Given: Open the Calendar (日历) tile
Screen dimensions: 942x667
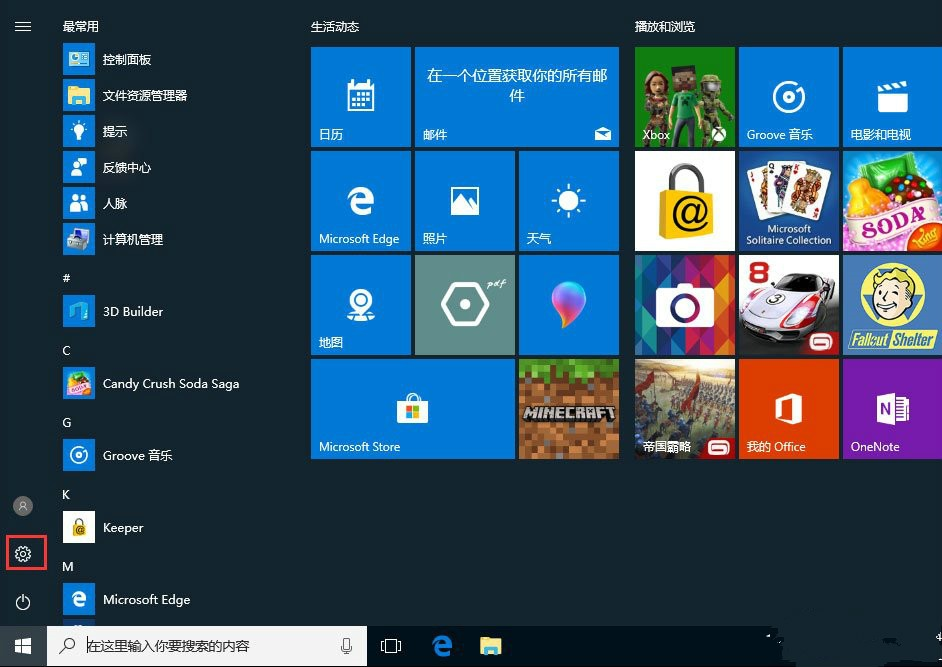Looking at the screenshot, I should 360,96.
